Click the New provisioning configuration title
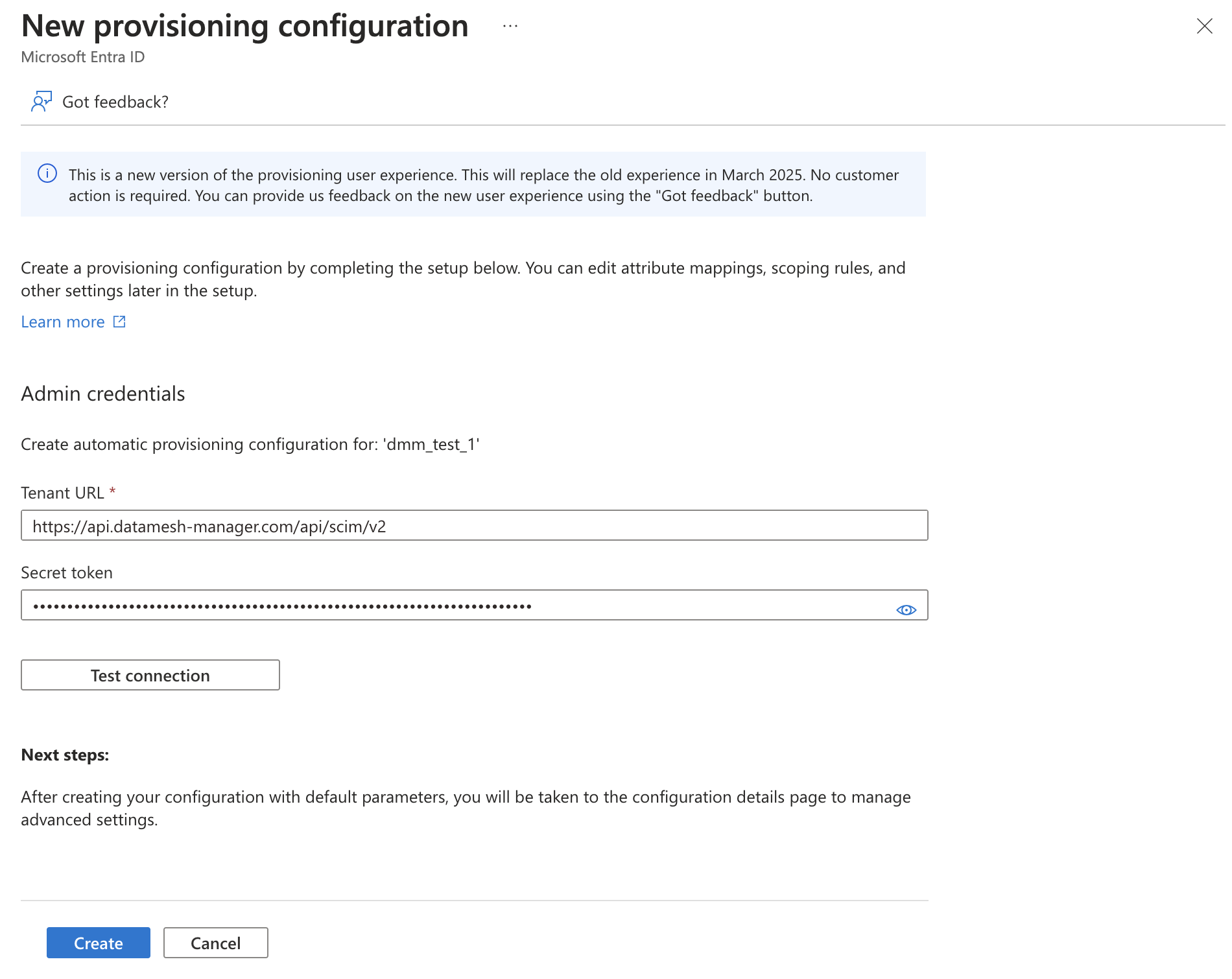Screen dimensions: 1232x979 tap(244, 27)
